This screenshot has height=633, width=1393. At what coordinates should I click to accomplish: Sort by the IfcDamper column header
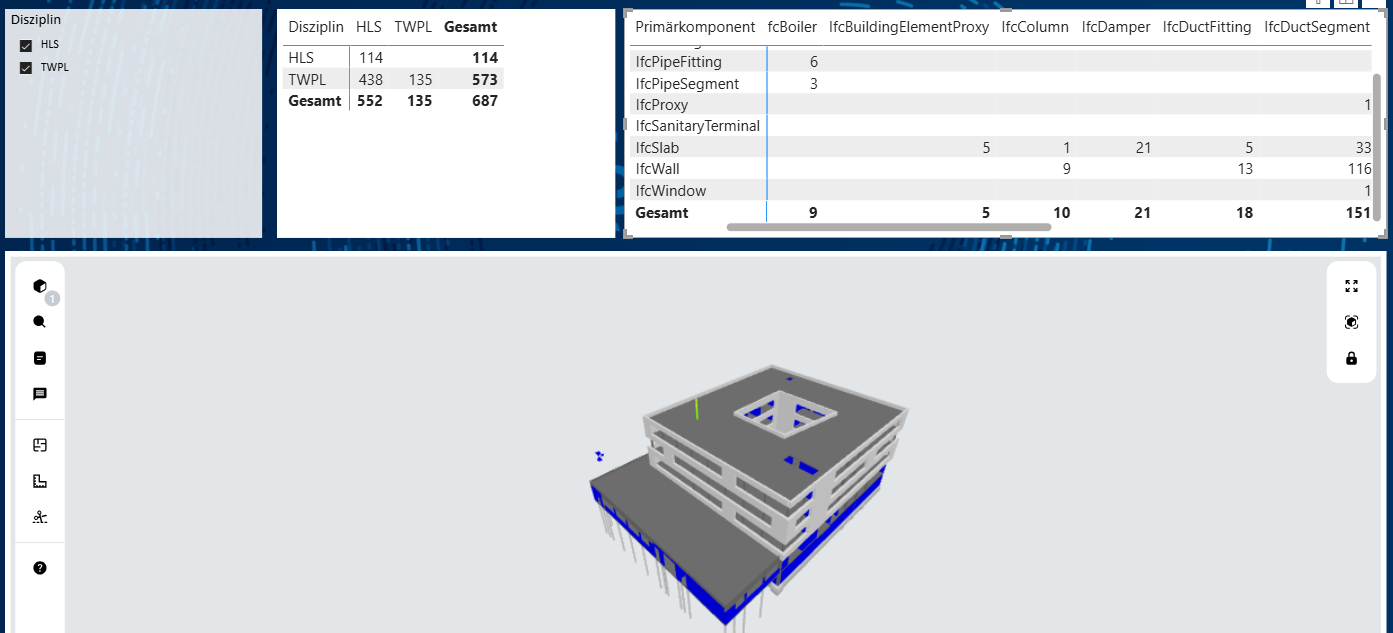coord(1116,27)
